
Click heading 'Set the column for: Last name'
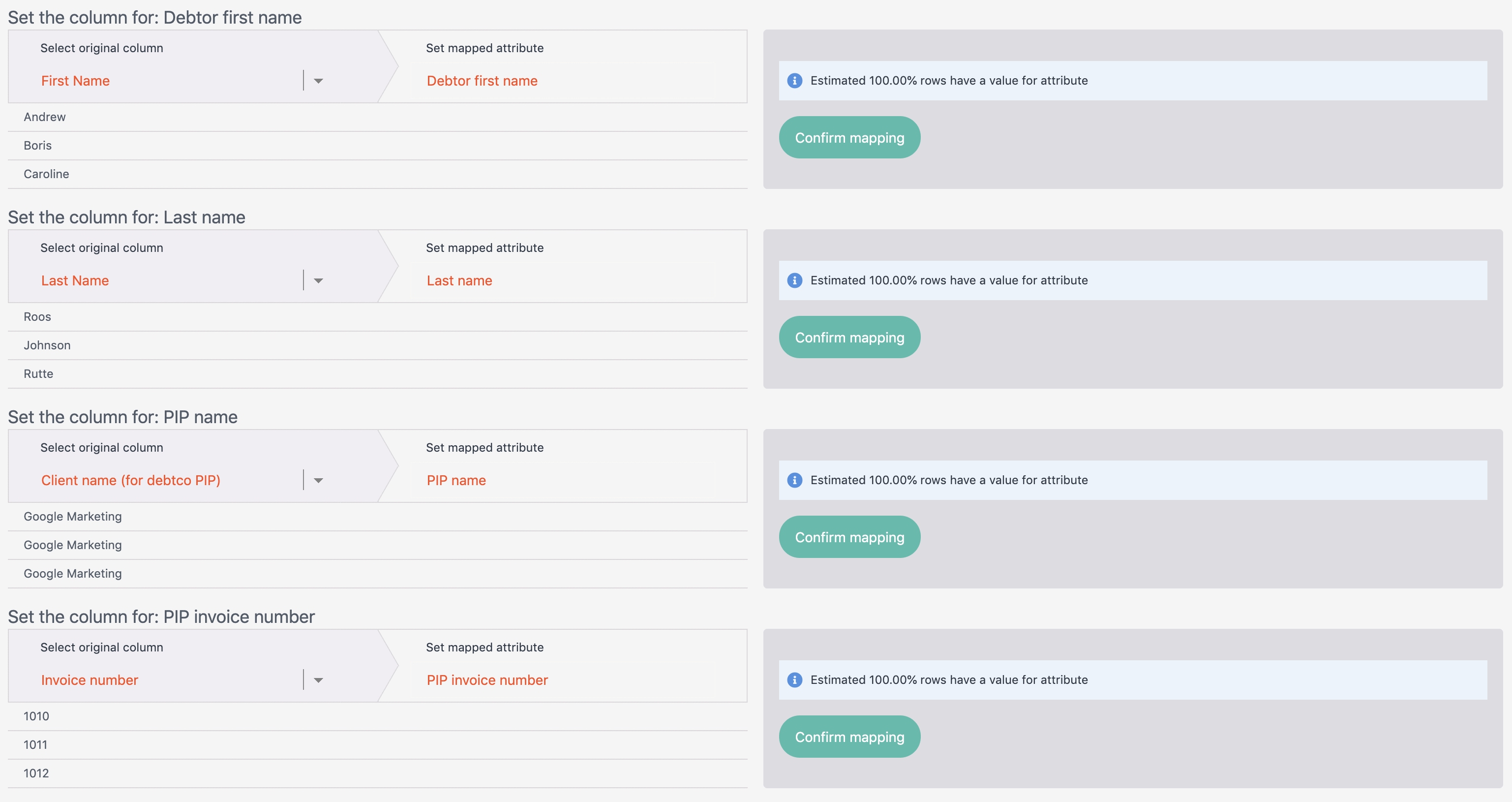point(127,217)
